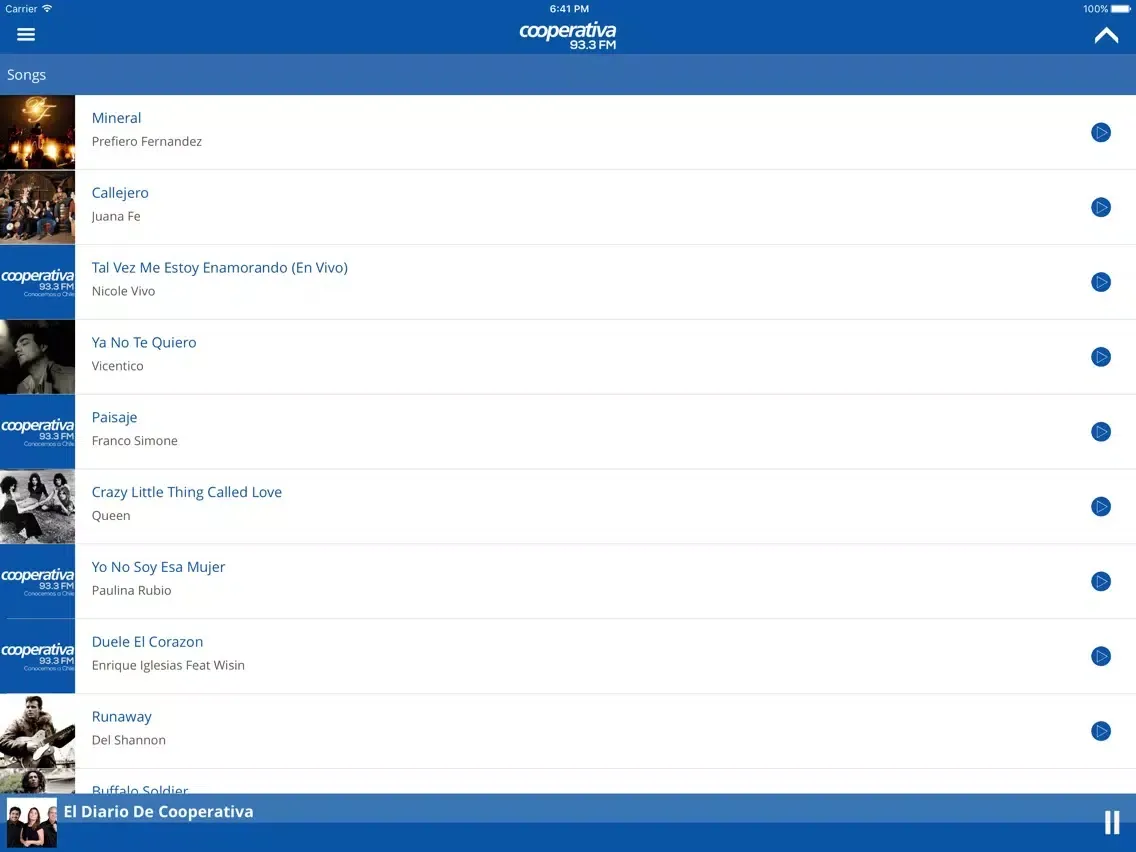Play Ya No Te Quiero
Image resolution: width=1136 pixels, height=852 pixels.
pyautogui.click(x=1100, y=357)
